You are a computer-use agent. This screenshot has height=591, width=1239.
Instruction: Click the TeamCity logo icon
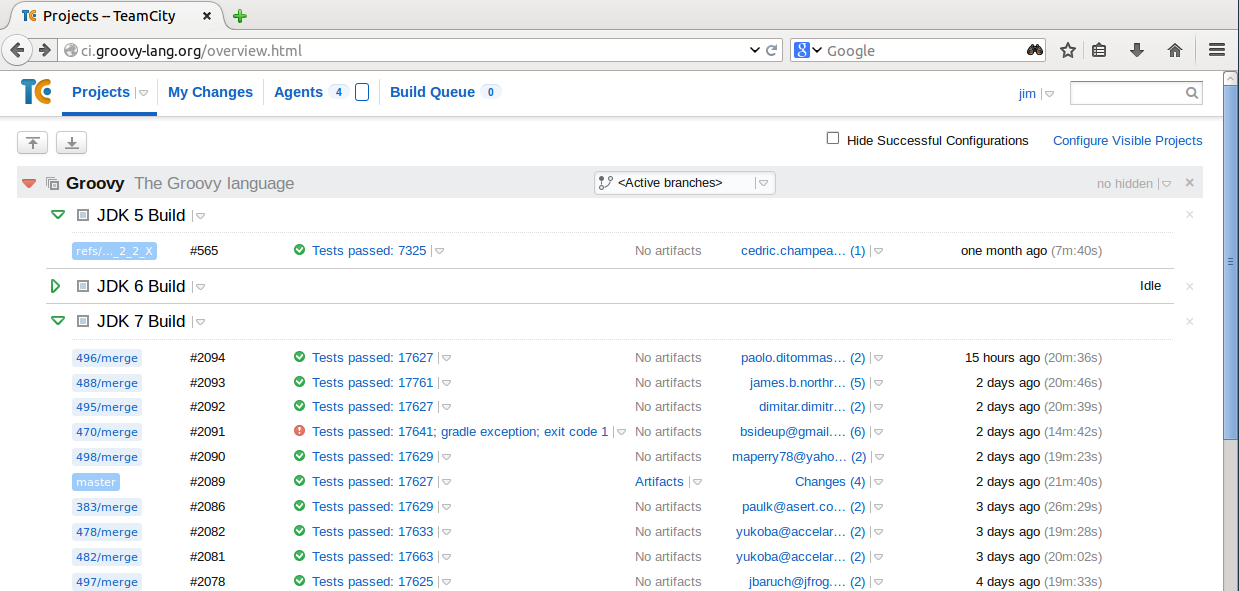tap(36, 92)
